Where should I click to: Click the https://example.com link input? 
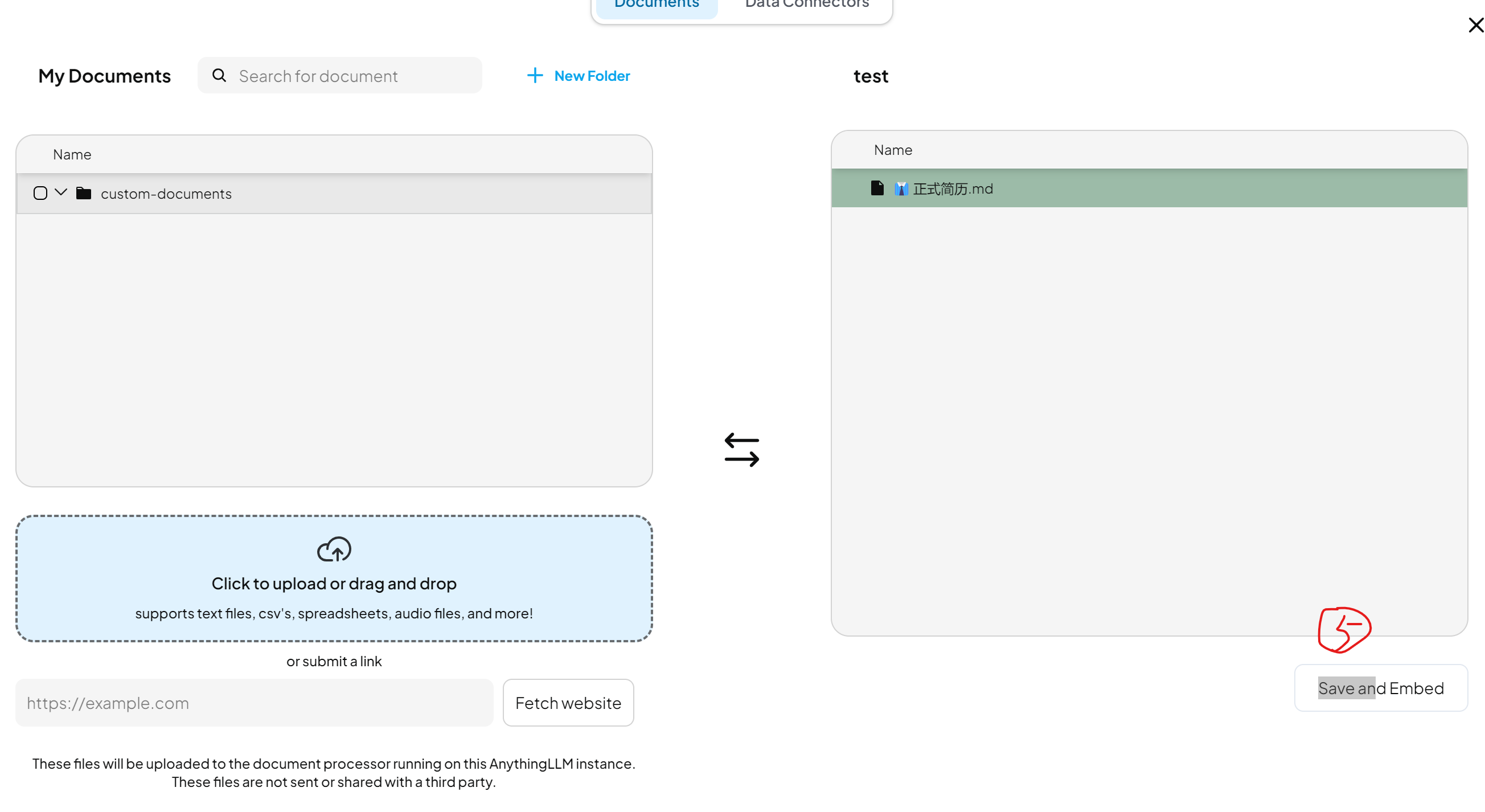coord(253,703)
